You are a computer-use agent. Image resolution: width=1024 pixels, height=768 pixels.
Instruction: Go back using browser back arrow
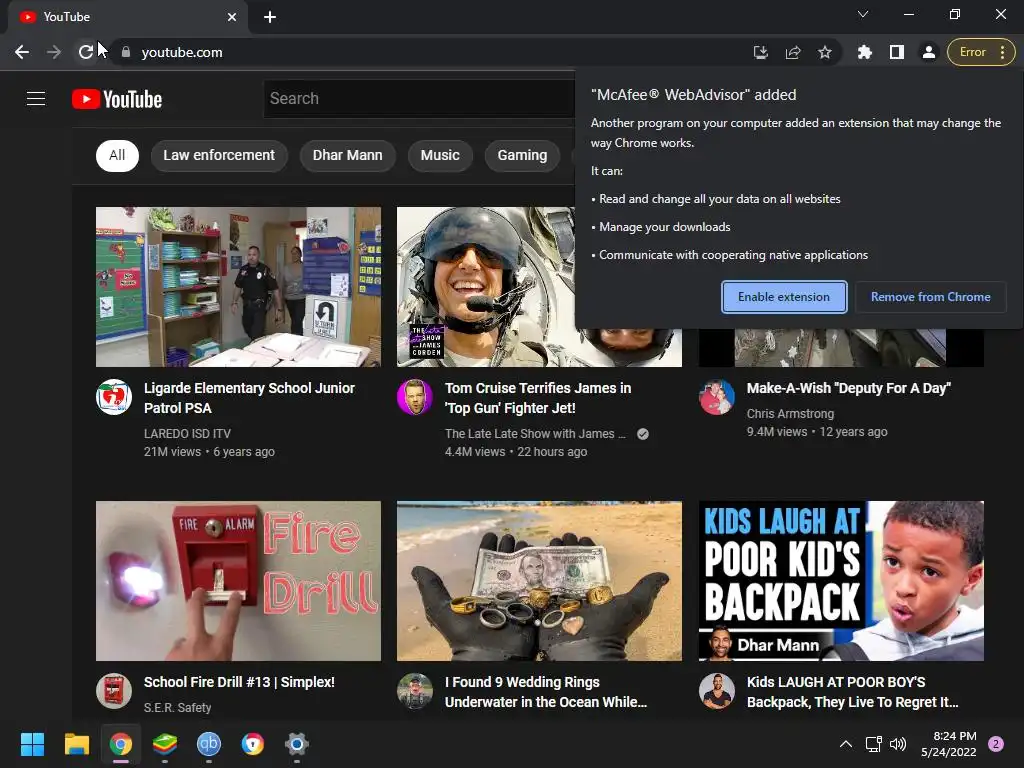[x=22, y=52]
